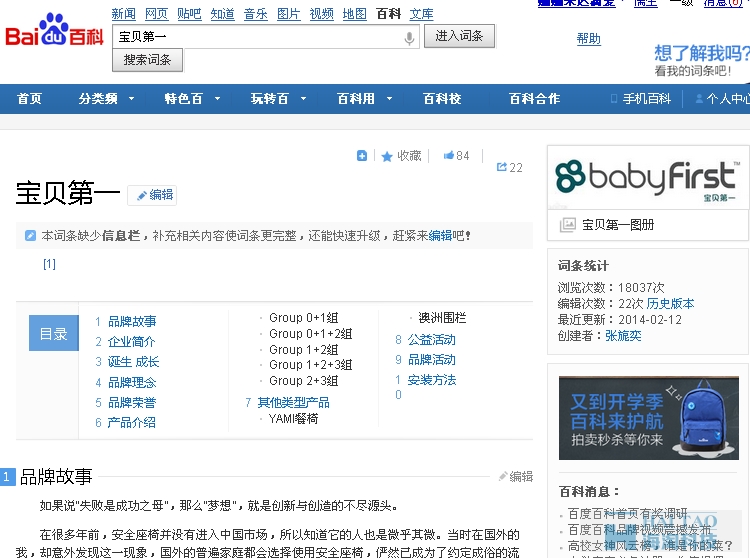This screenshot has width=750, height=558.
Task: Switch to the 知道 search tab
Action: (x=222, y=14)
